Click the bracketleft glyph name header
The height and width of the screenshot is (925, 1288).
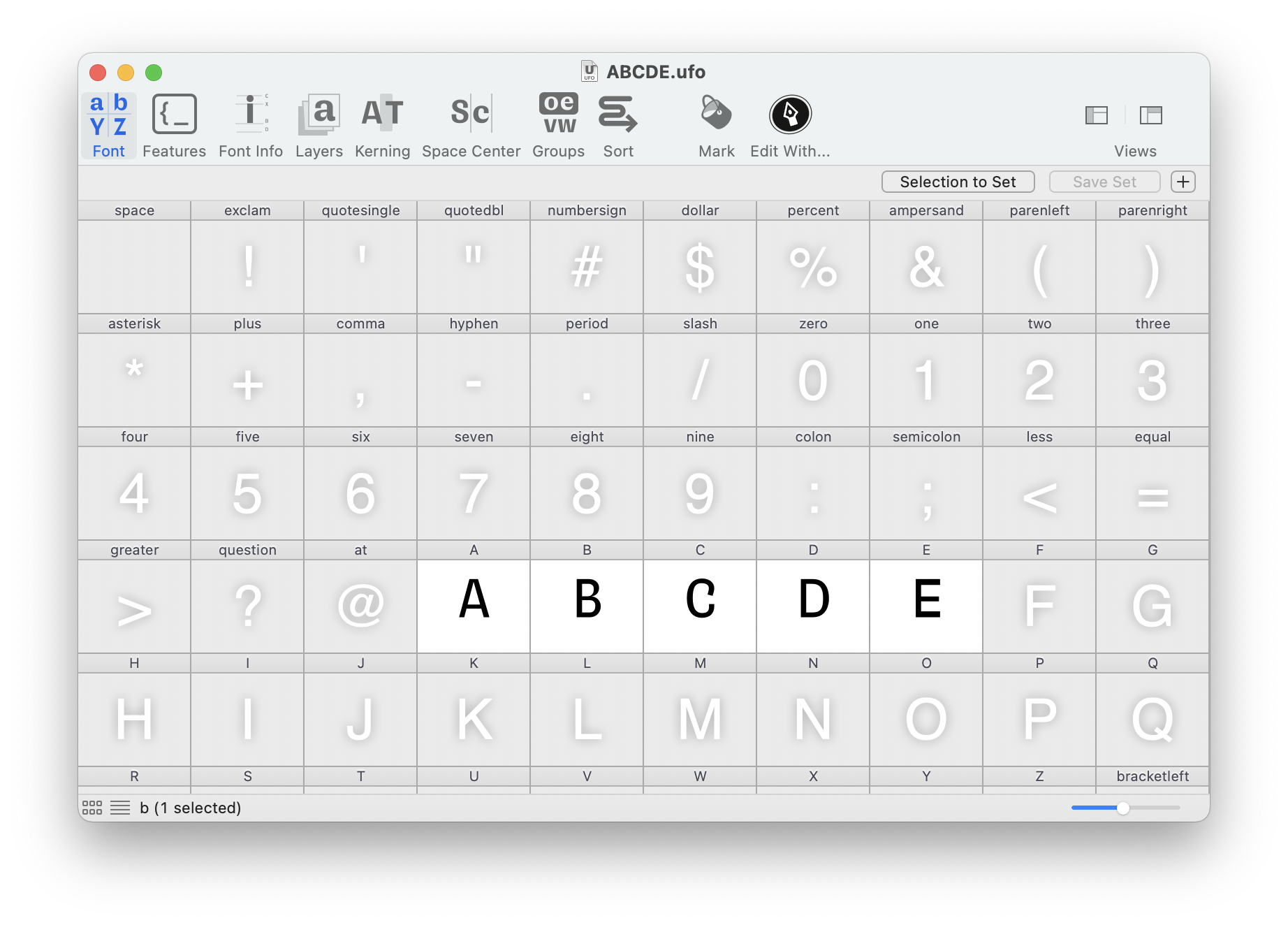pyautogui.click(x=1152, y=776)
